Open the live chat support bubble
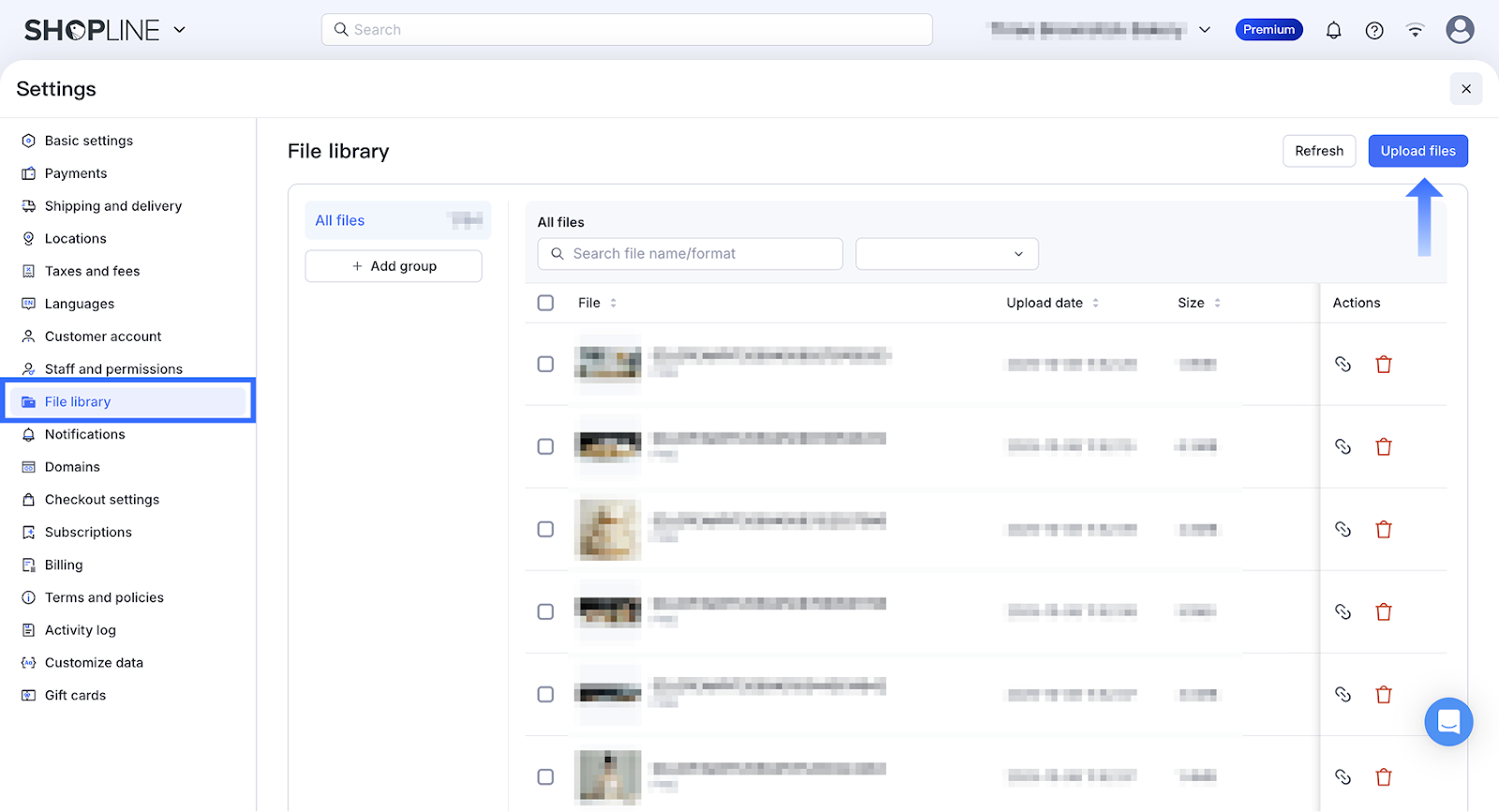The image size is (1499, 812). tap(1447, 722)
